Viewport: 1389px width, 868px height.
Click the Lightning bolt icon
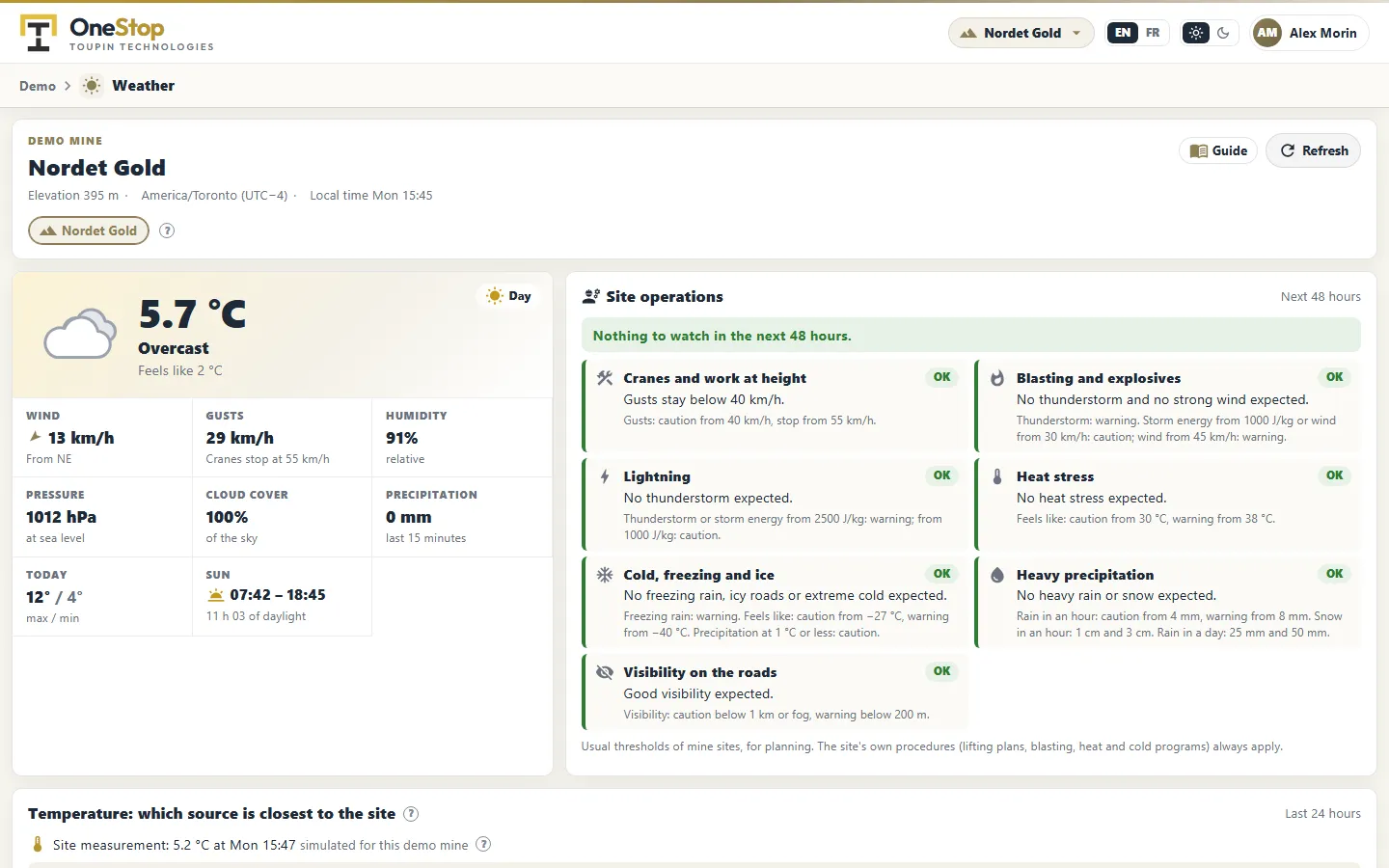tap(605, 476)
